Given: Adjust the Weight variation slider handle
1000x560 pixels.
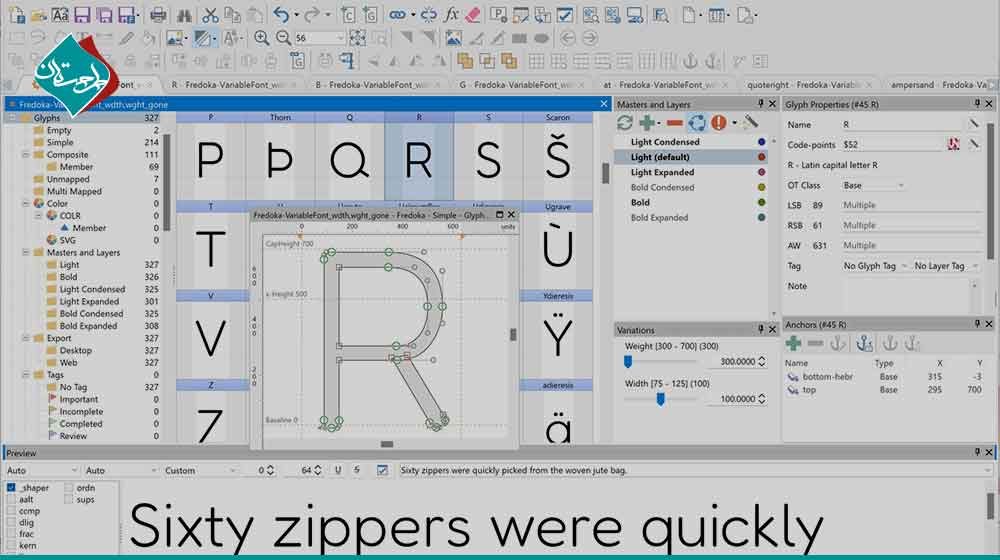Looking at the screenshot, I should (x=628, y=362).
